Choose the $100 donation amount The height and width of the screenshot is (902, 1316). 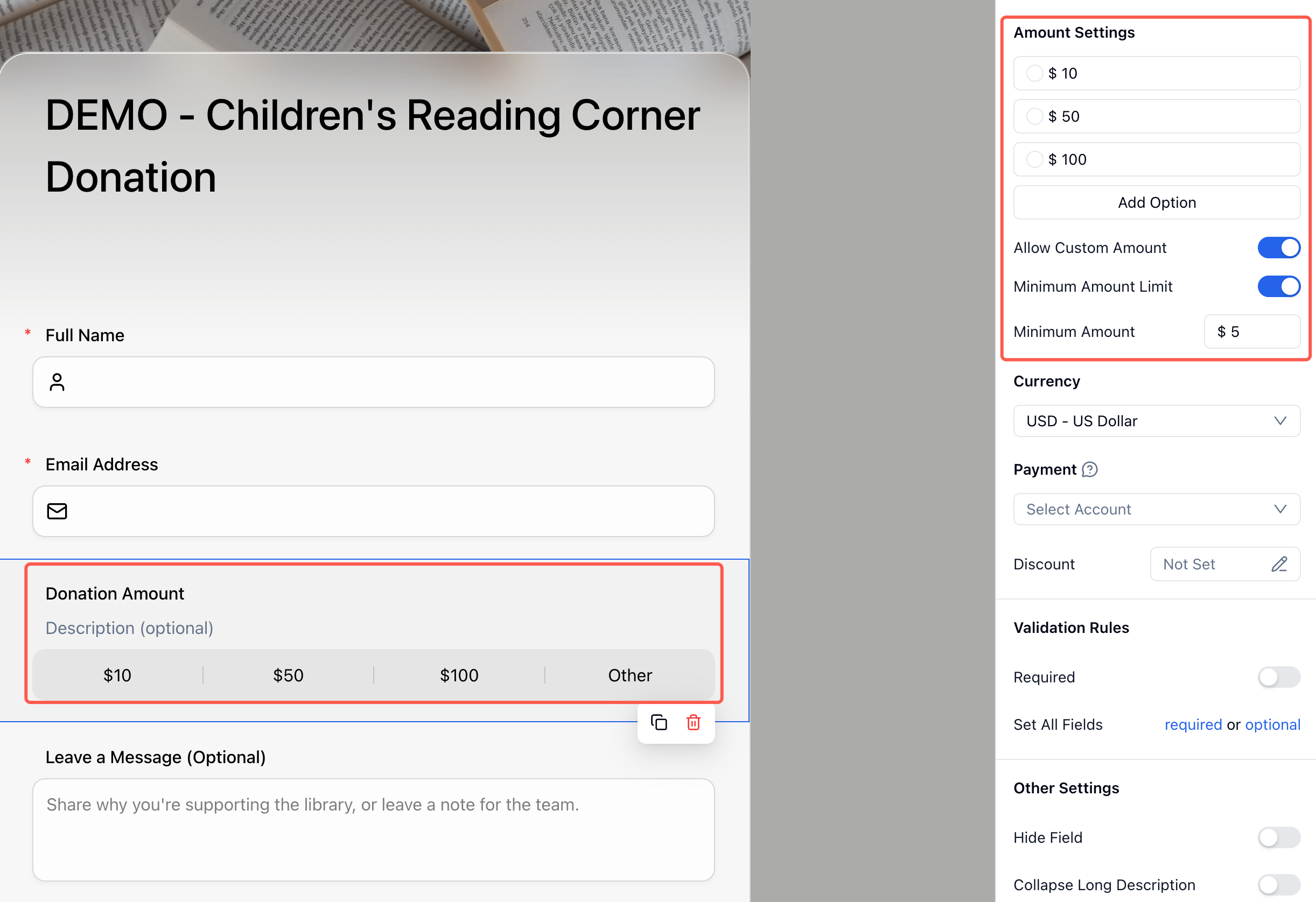pos(459,675)
